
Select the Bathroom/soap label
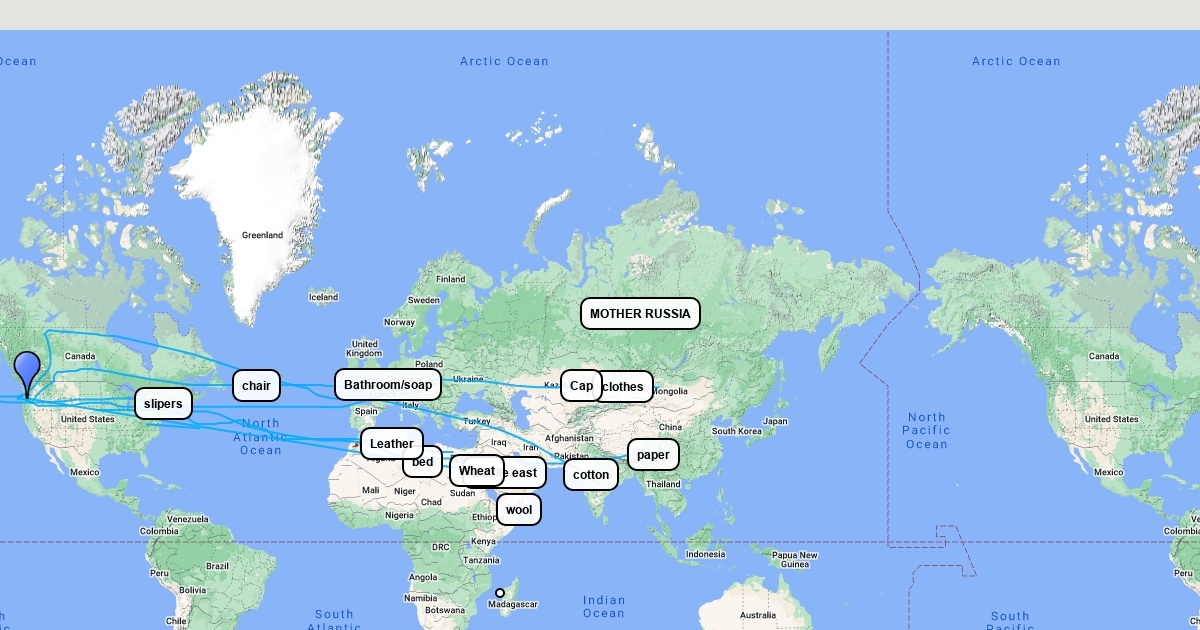(x=388, y=385)
